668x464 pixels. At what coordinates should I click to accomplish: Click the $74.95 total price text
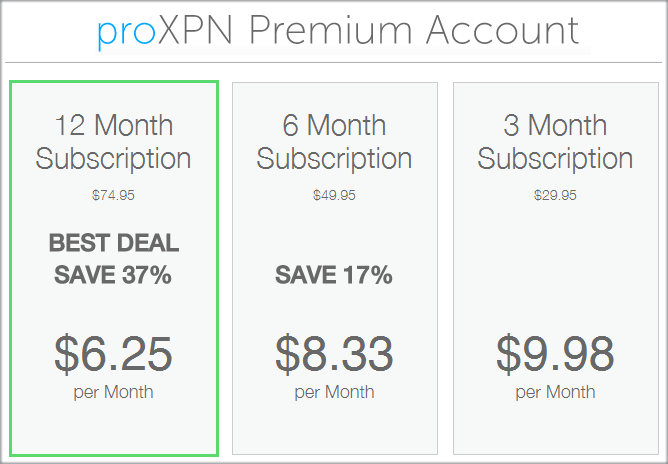[x=113, y=195]
